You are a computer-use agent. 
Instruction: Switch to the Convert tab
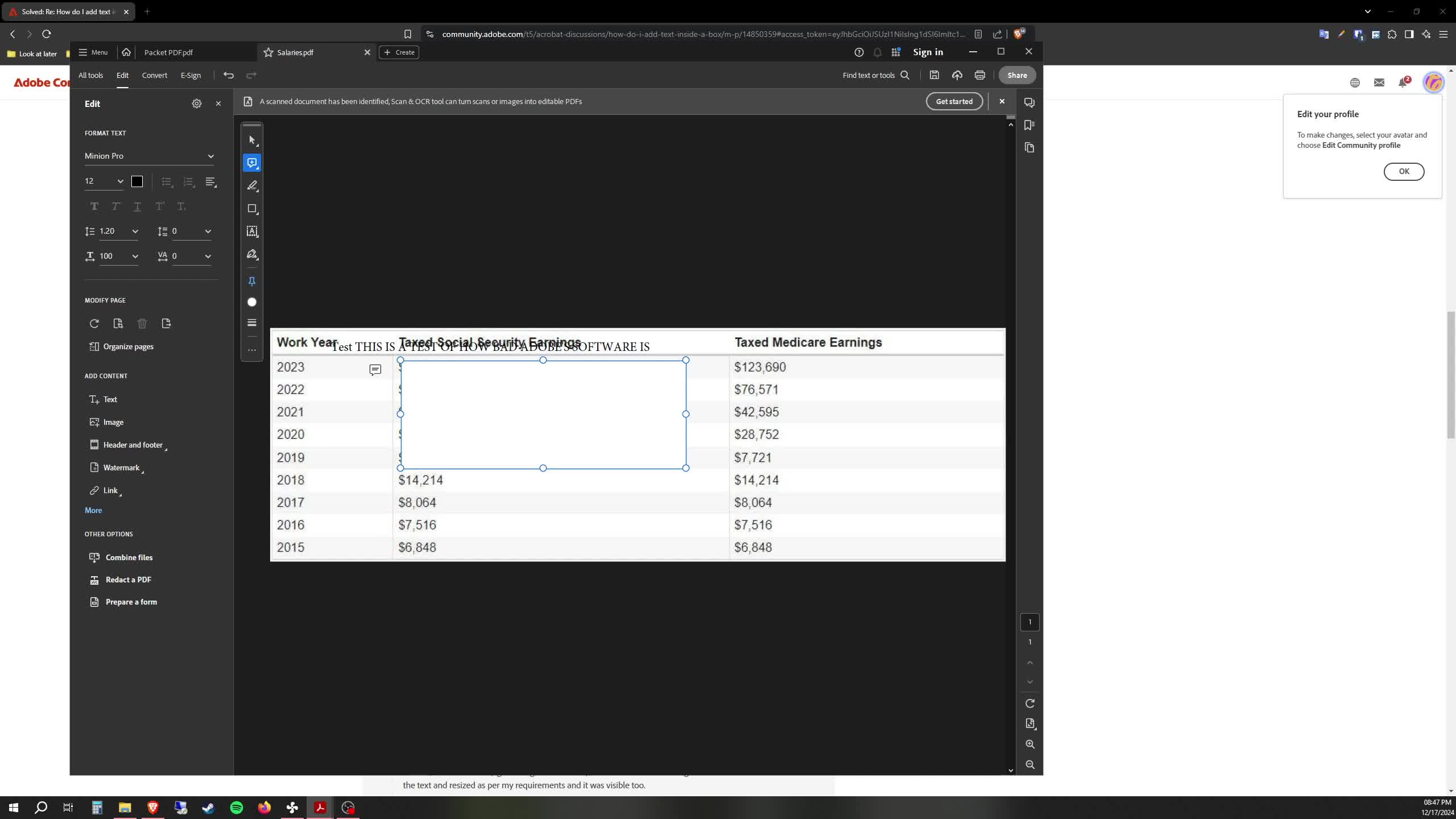(x=155, y=75)
